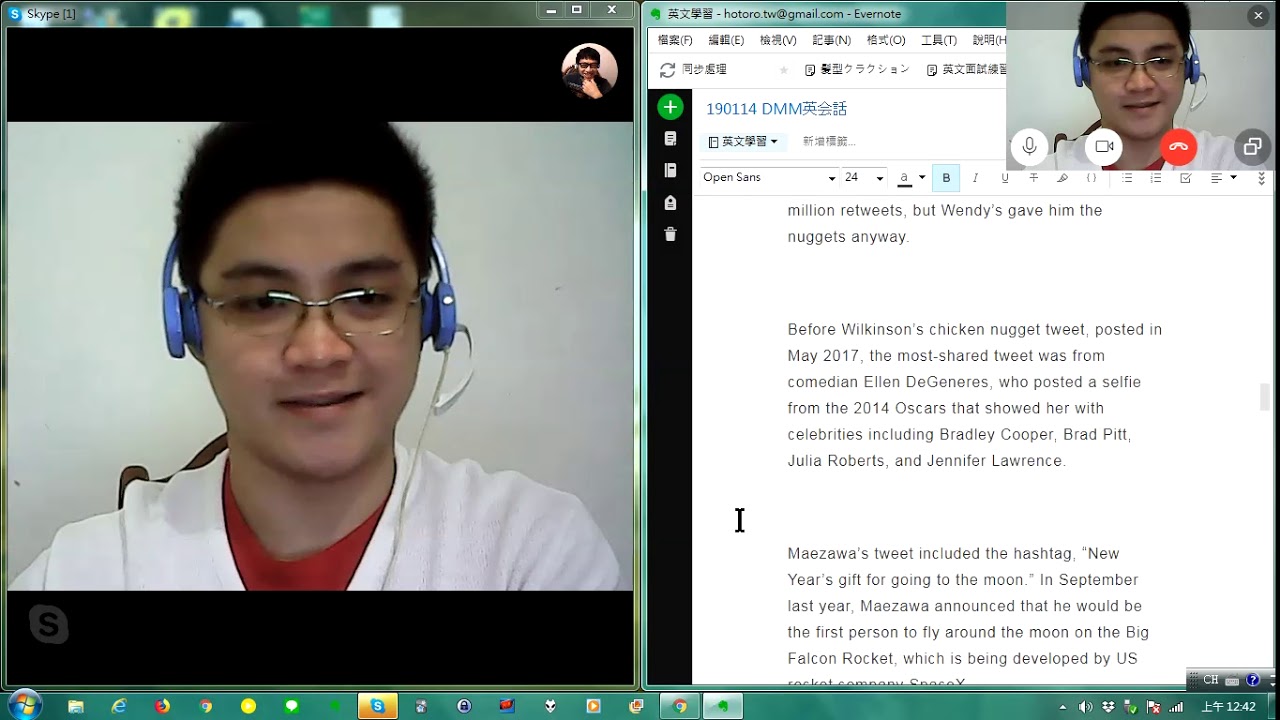Viewport: 1280px width, 720px height.
Task: Open the 英文面試練習 note shortcut
Action: pyautogui.click(x=966, y=70)
